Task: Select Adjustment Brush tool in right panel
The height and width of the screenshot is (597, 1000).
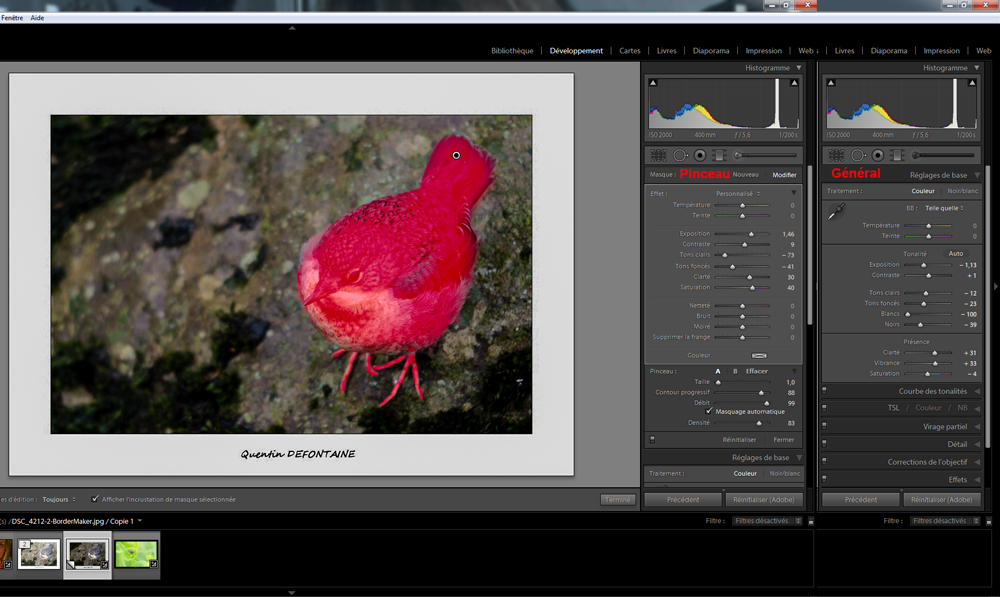Action: [x=943, y=155]
